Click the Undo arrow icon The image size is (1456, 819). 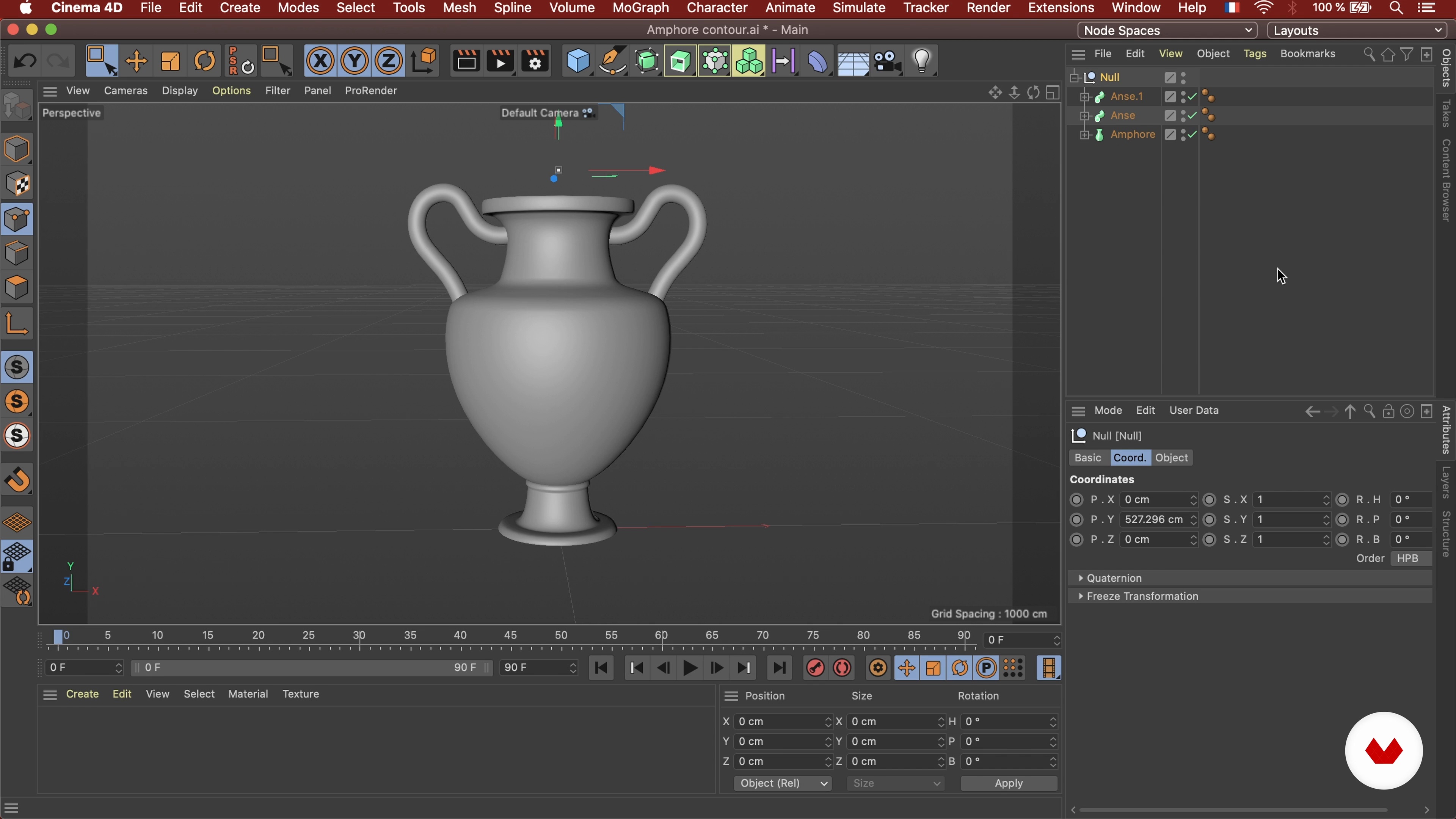coord(24,61)
